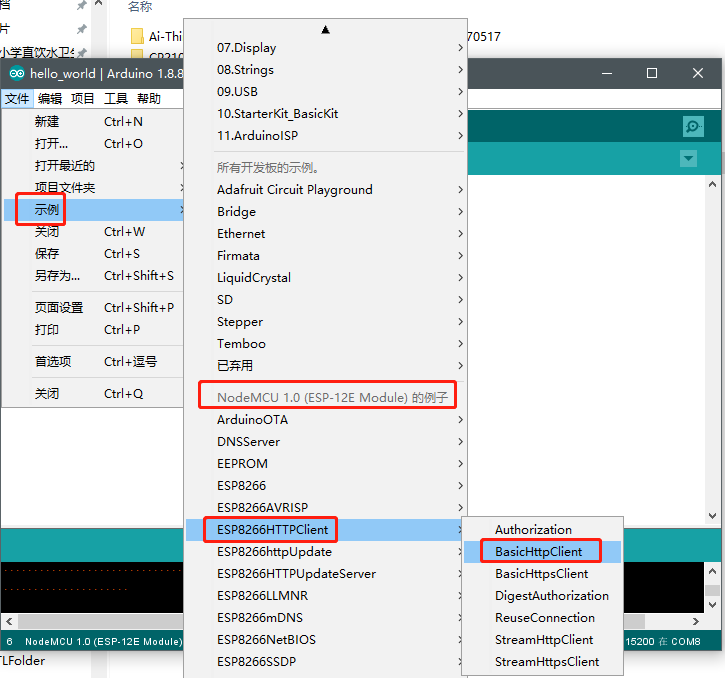Image resolution: width=725 pixels, height=678 pixels.
Task: Open the DigestAuthorization example
Action: [x=542, y=596]
